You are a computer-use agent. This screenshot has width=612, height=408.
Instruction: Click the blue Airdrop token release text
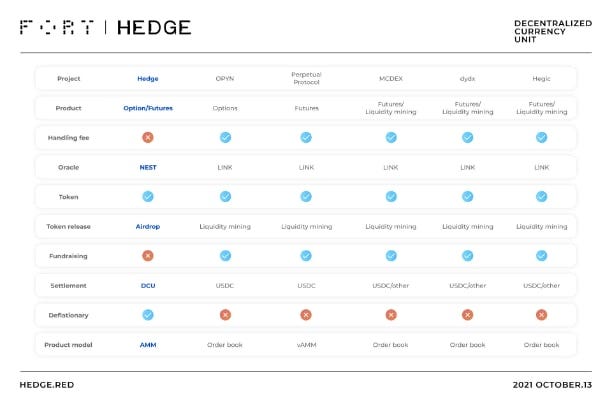(148, 226)
